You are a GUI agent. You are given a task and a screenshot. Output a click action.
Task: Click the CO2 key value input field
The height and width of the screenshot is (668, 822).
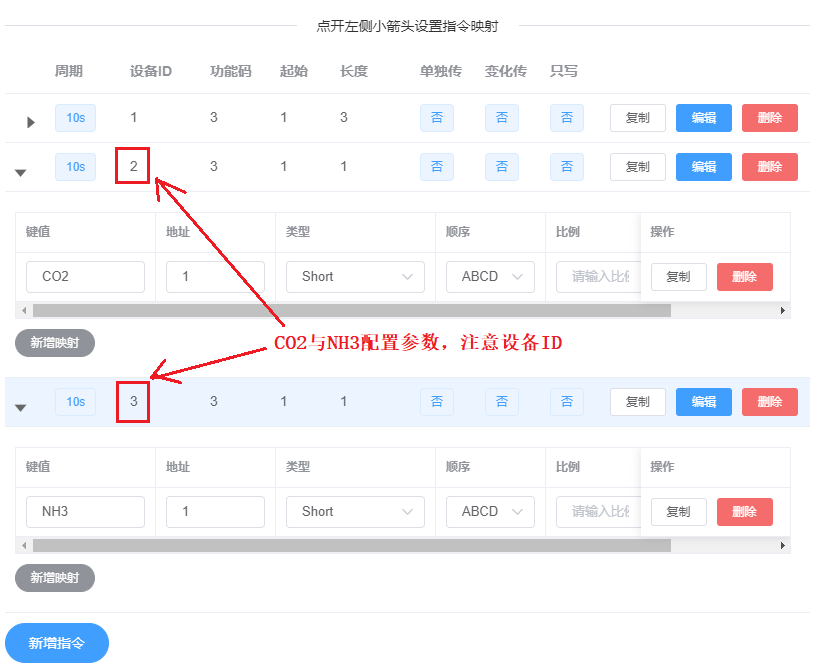point(85,277)
